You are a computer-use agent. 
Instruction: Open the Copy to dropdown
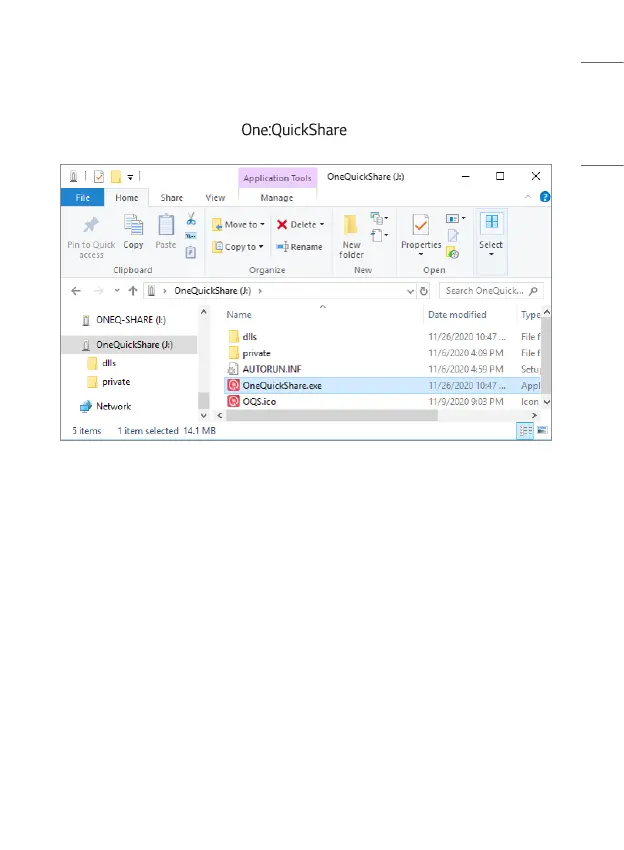pos(238,247)
